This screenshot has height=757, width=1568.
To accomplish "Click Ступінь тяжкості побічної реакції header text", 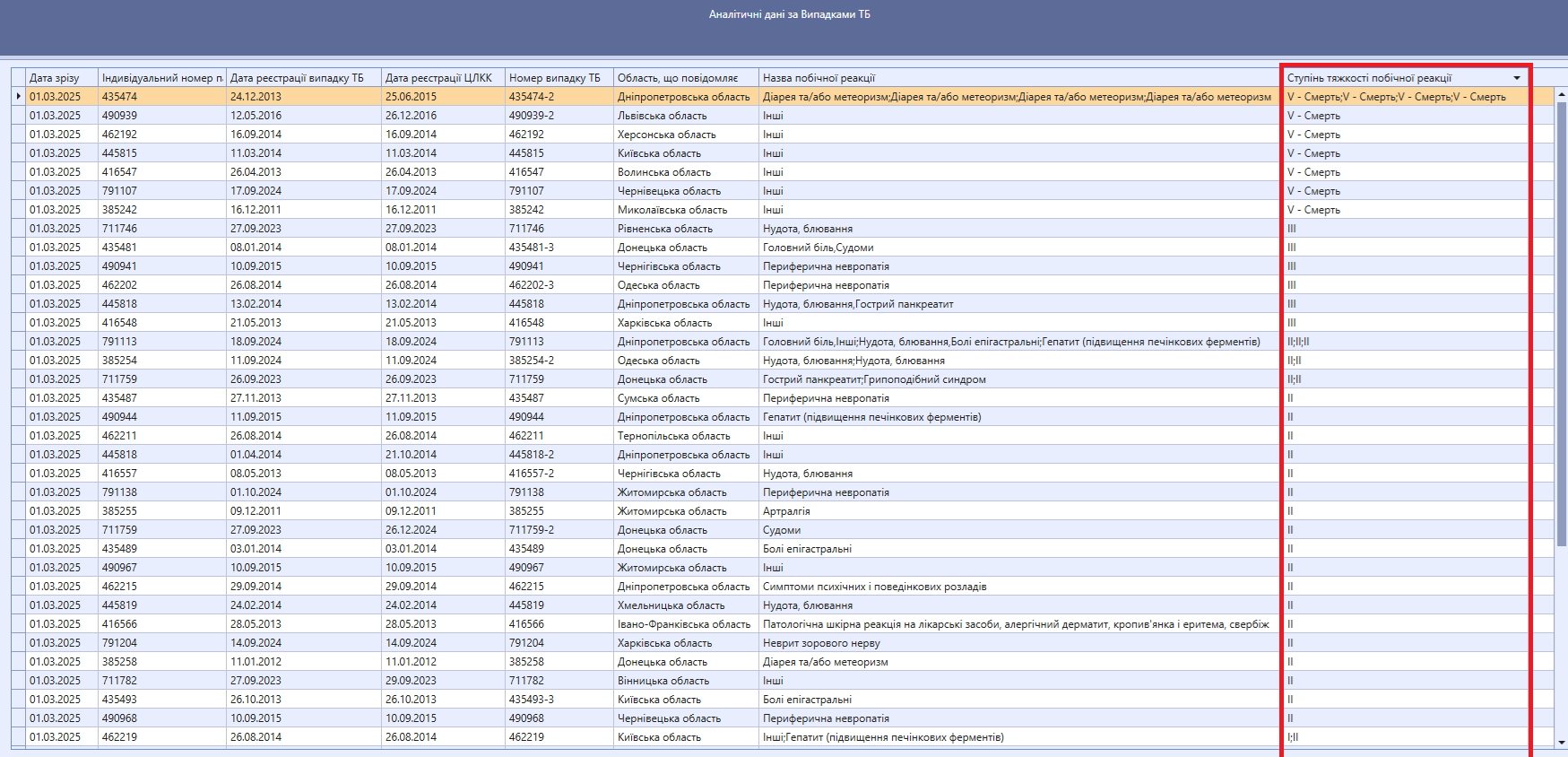I will (x=1369, y=78).
